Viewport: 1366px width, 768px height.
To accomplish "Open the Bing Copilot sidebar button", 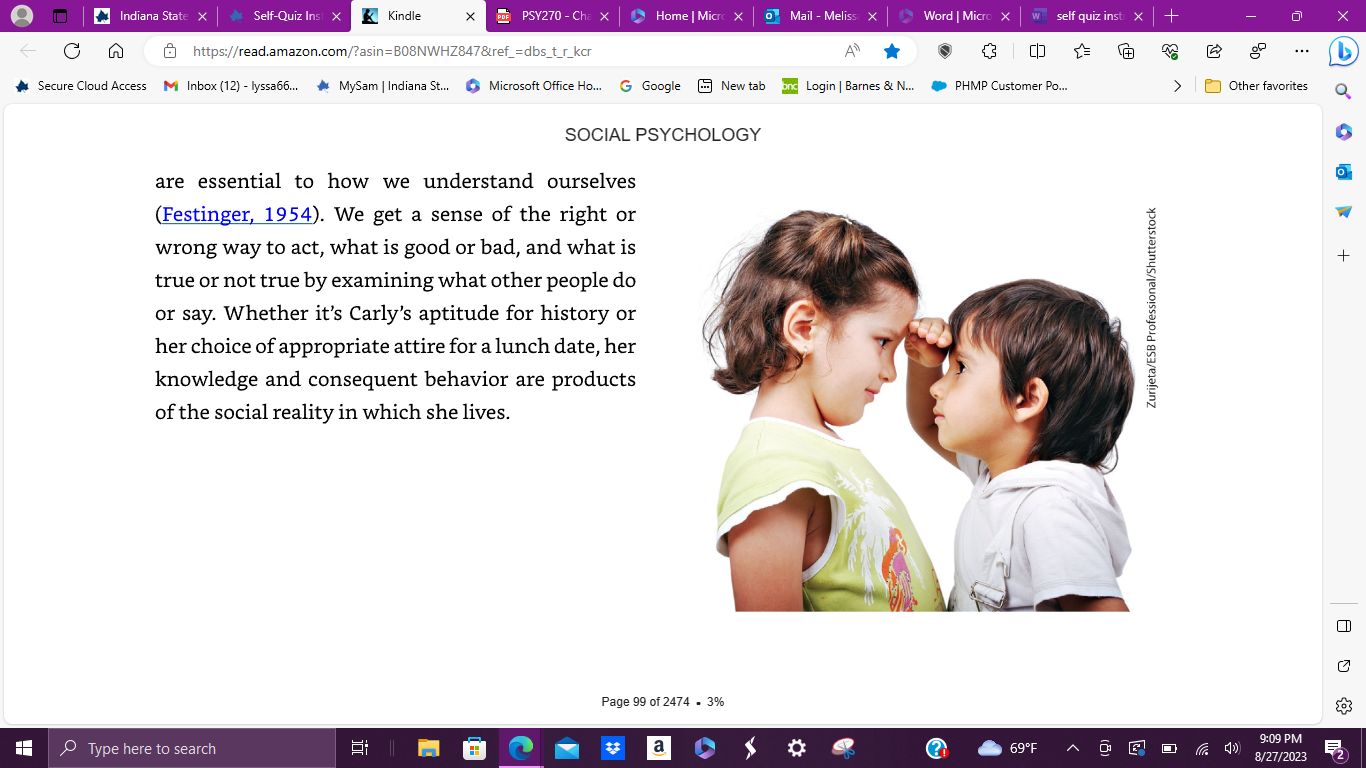I will point(1343,51).
